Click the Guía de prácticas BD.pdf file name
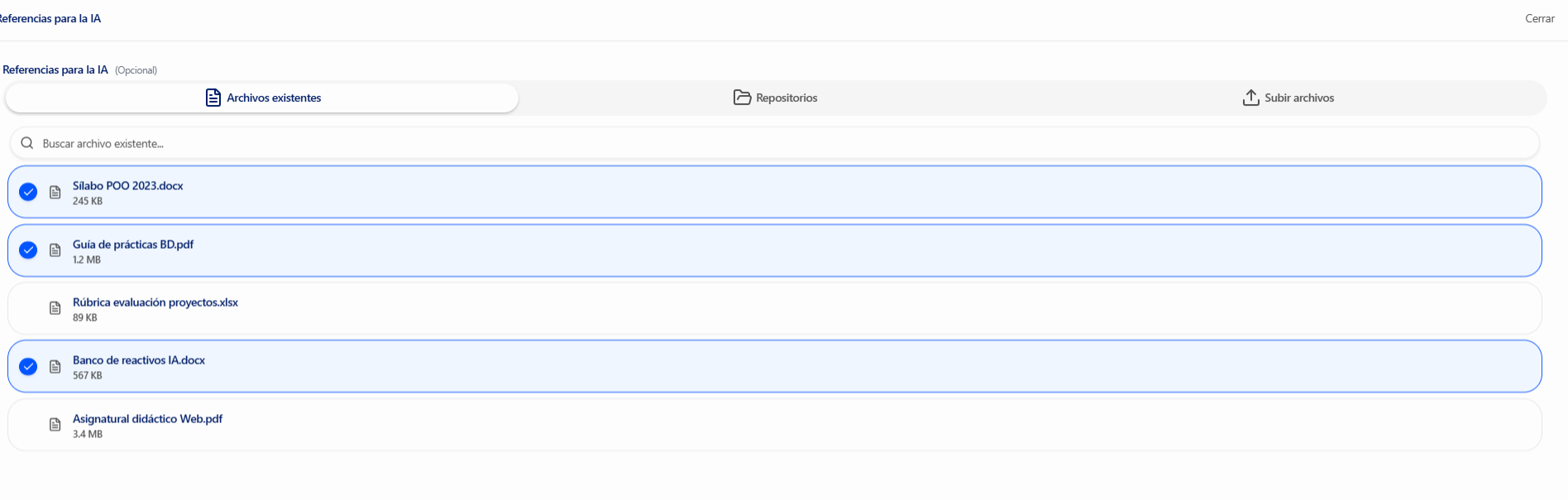 (x=133, y=245)
